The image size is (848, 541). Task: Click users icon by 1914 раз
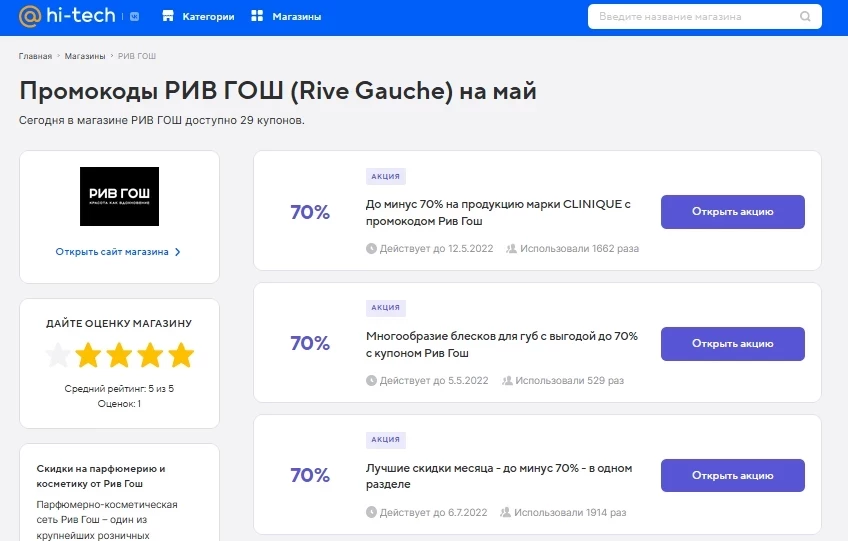pos(505,512)
